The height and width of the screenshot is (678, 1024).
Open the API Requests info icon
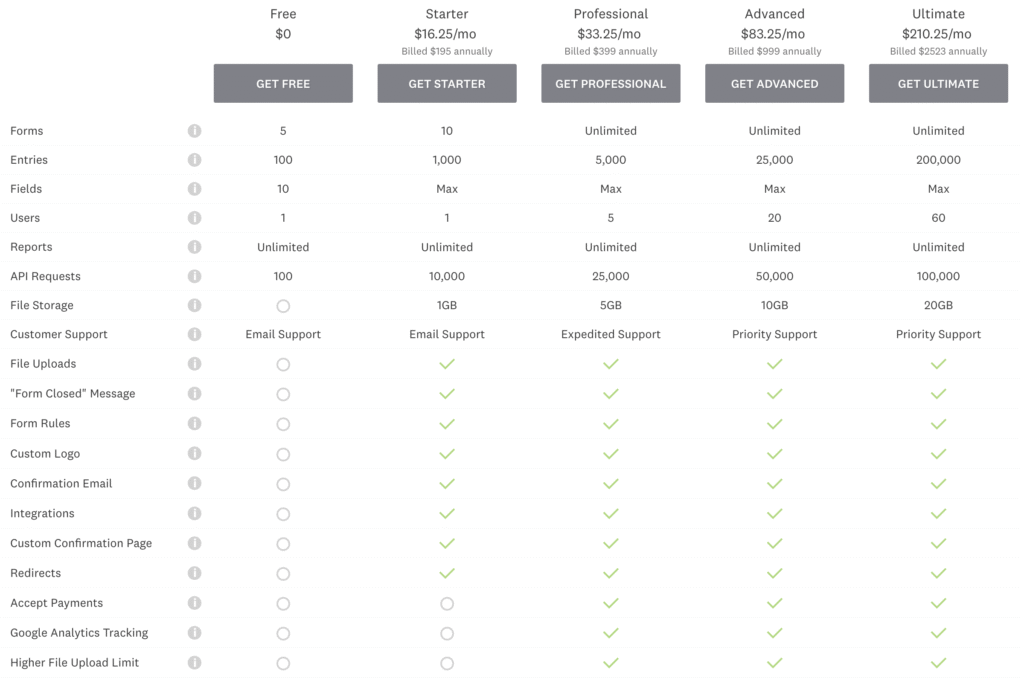pos(195,276)
